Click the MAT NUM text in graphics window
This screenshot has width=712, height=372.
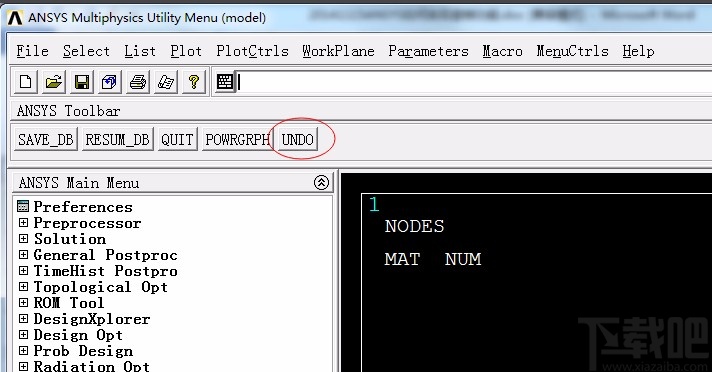coord(433,259)
